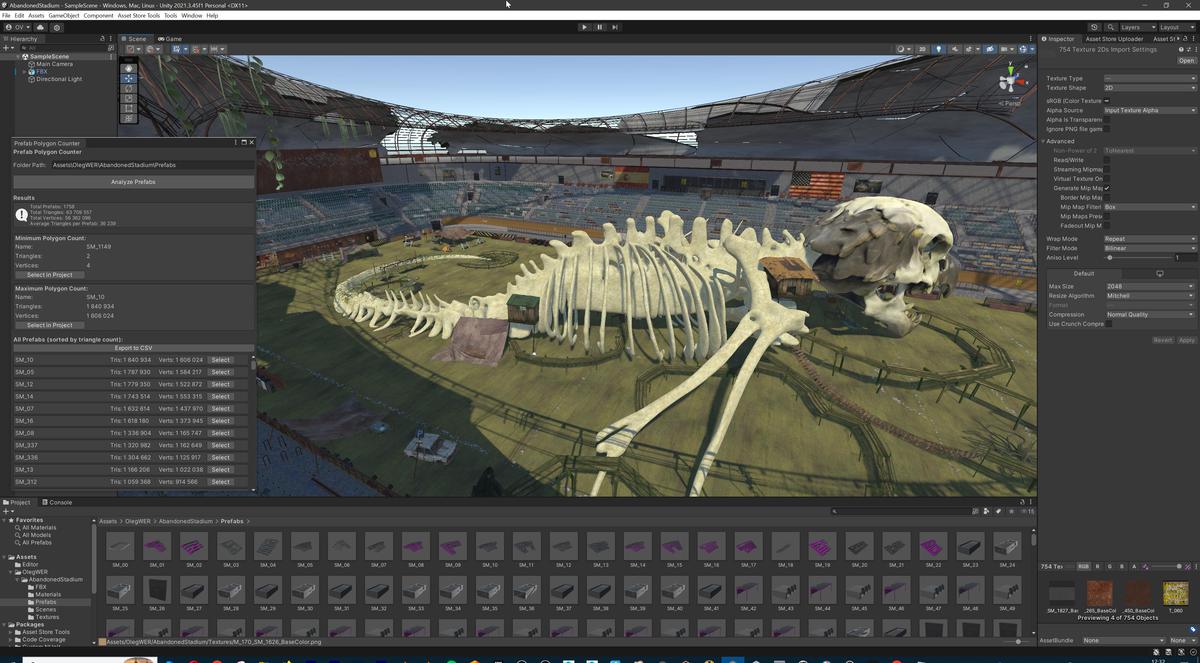This screenshot has width=1200, height=663.
Task: Toggle the sRGB (Color Texture) checkbox
Action: point(1106,100)
